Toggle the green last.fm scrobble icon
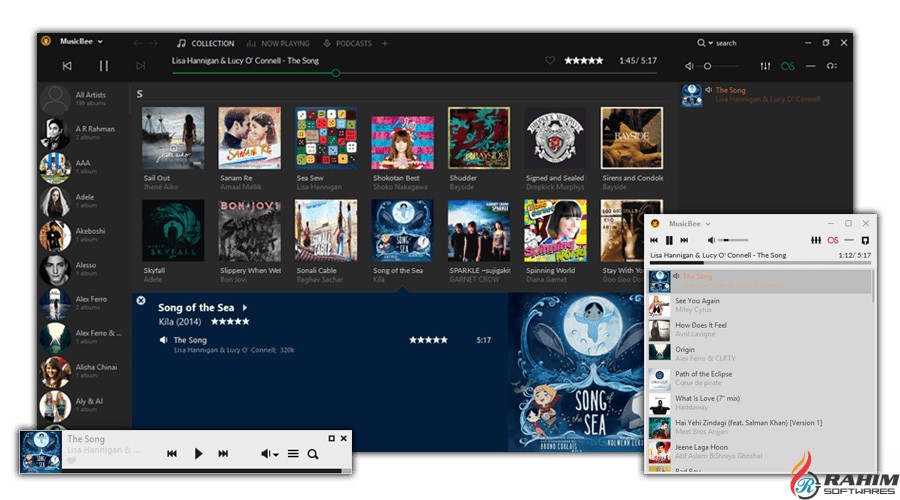Screen dimensions: 900x500 click(x=788, y=66)
